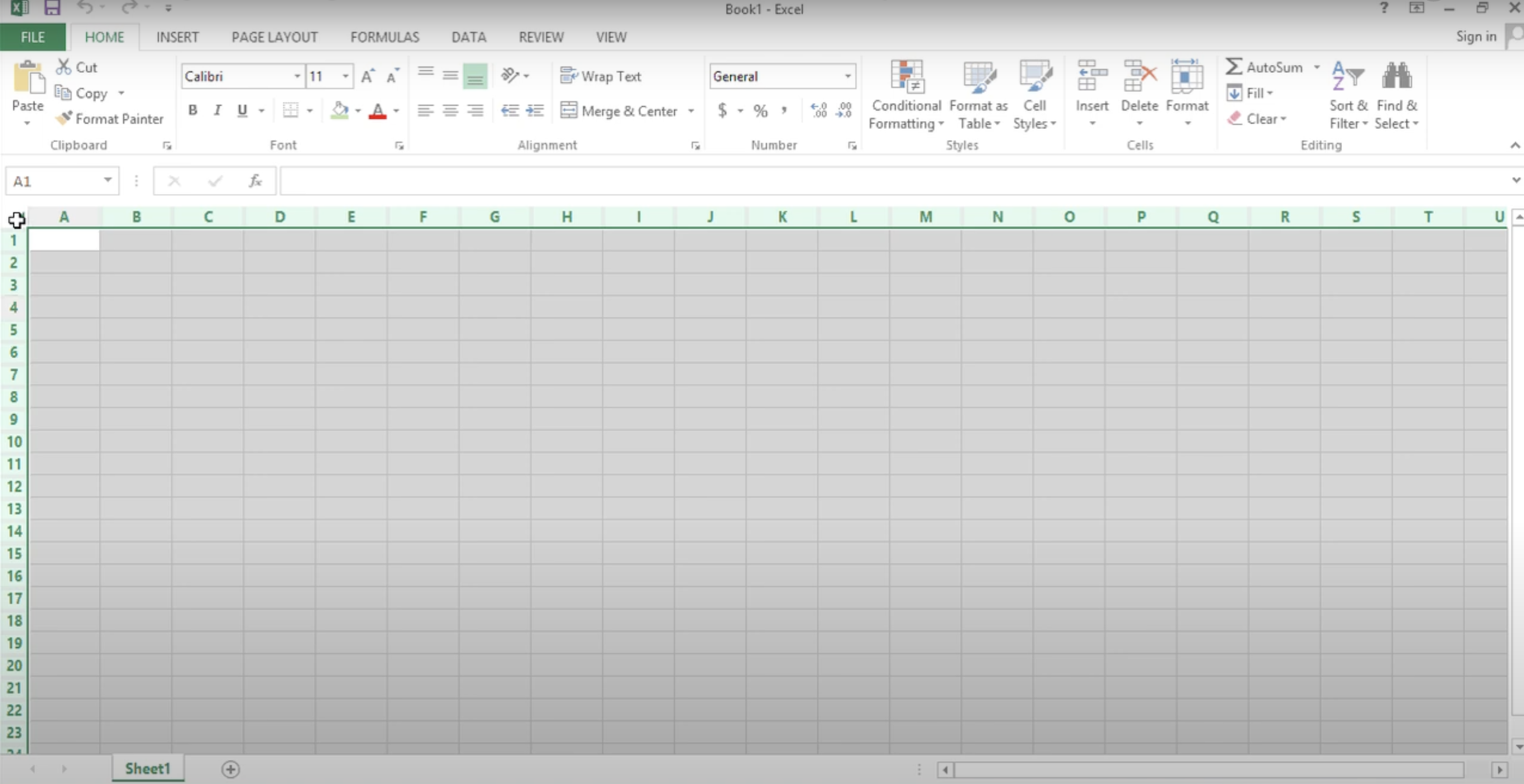The width and height of the screenshot is (1524, 784).
Task: Toggle Wrap Text option
Action: click(x=601, y=76)
